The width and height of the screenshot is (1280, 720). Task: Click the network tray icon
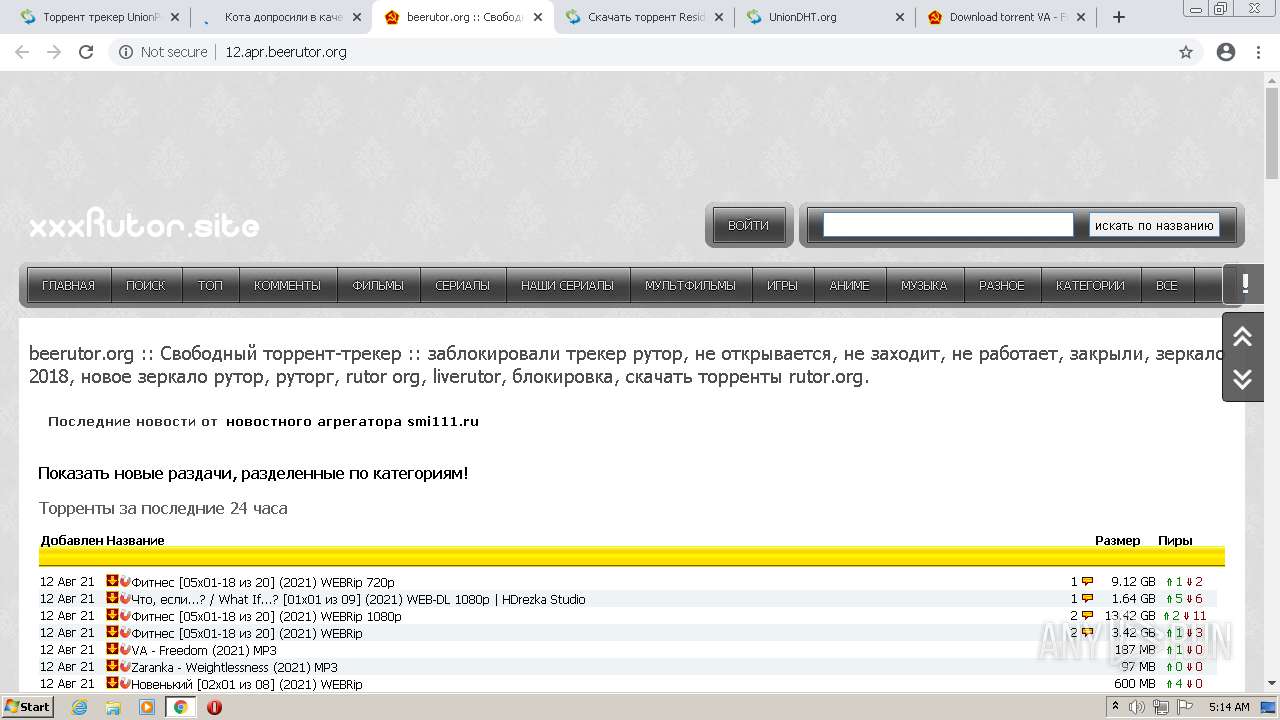(1161, 707)
